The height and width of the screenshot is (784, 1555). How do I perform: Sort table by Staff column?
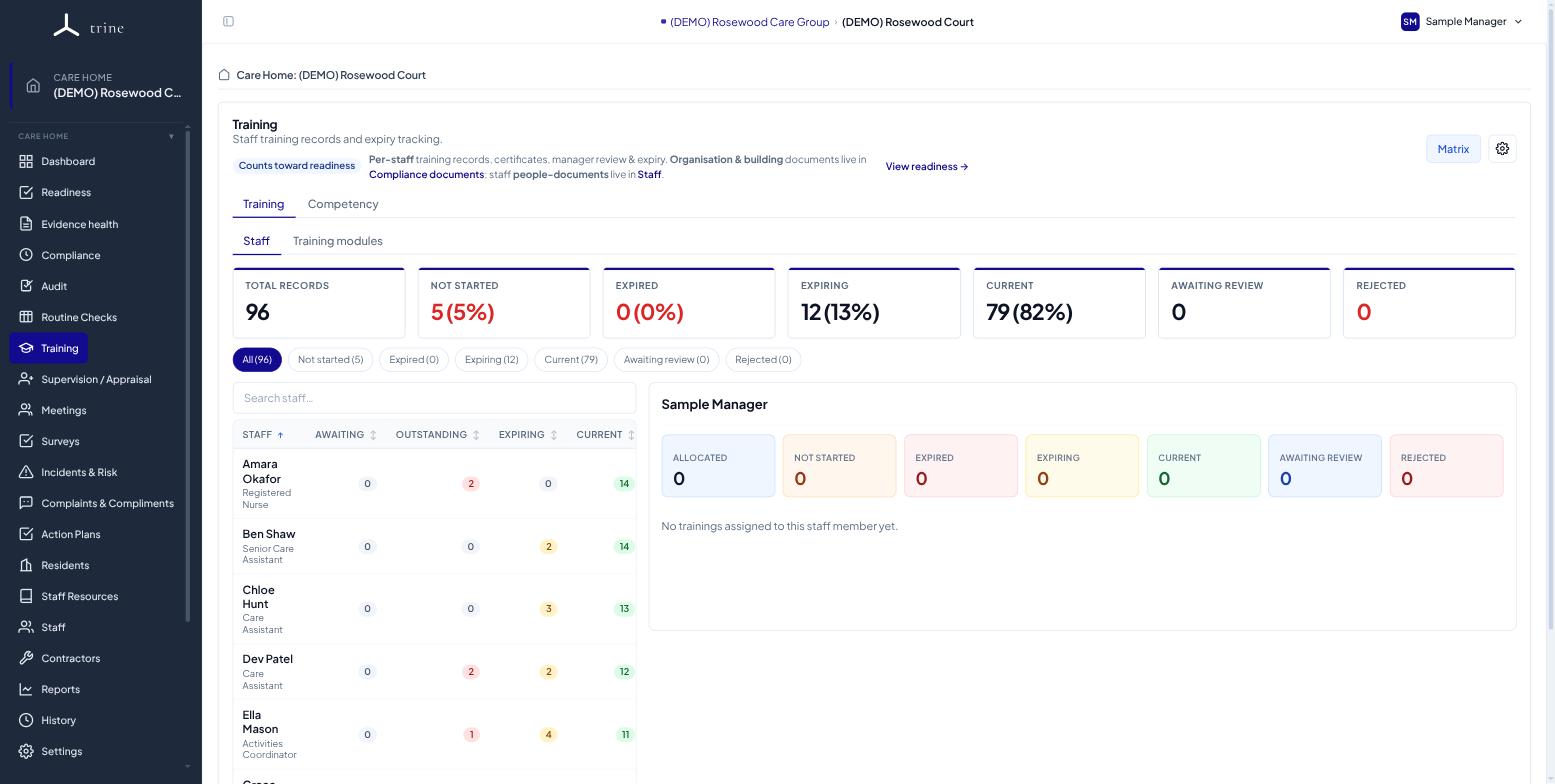[263, 435]
